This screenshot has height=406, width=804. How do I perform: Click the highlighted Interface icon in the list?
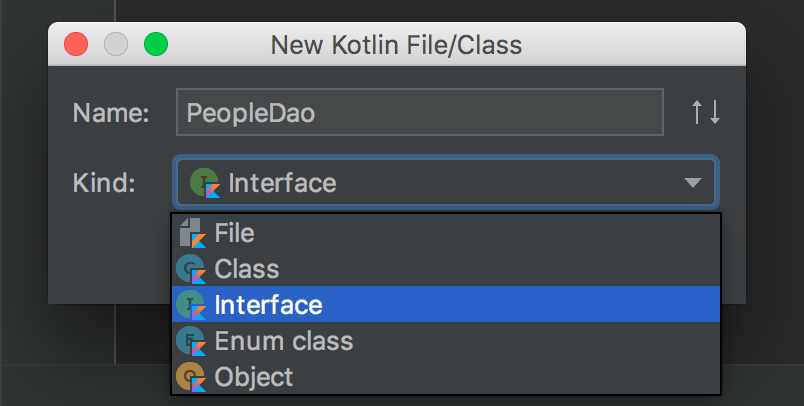click(191, 304)
